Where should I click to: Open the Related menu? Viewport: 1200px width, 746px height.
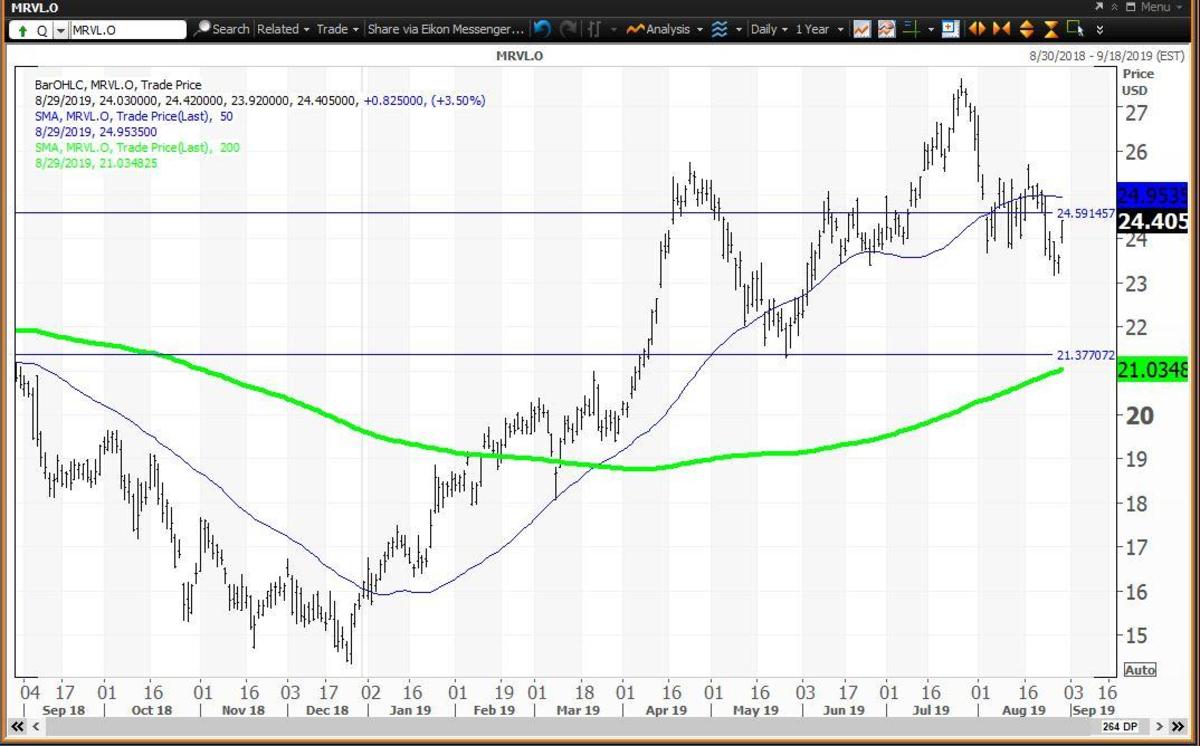click(x=283, y=29)
